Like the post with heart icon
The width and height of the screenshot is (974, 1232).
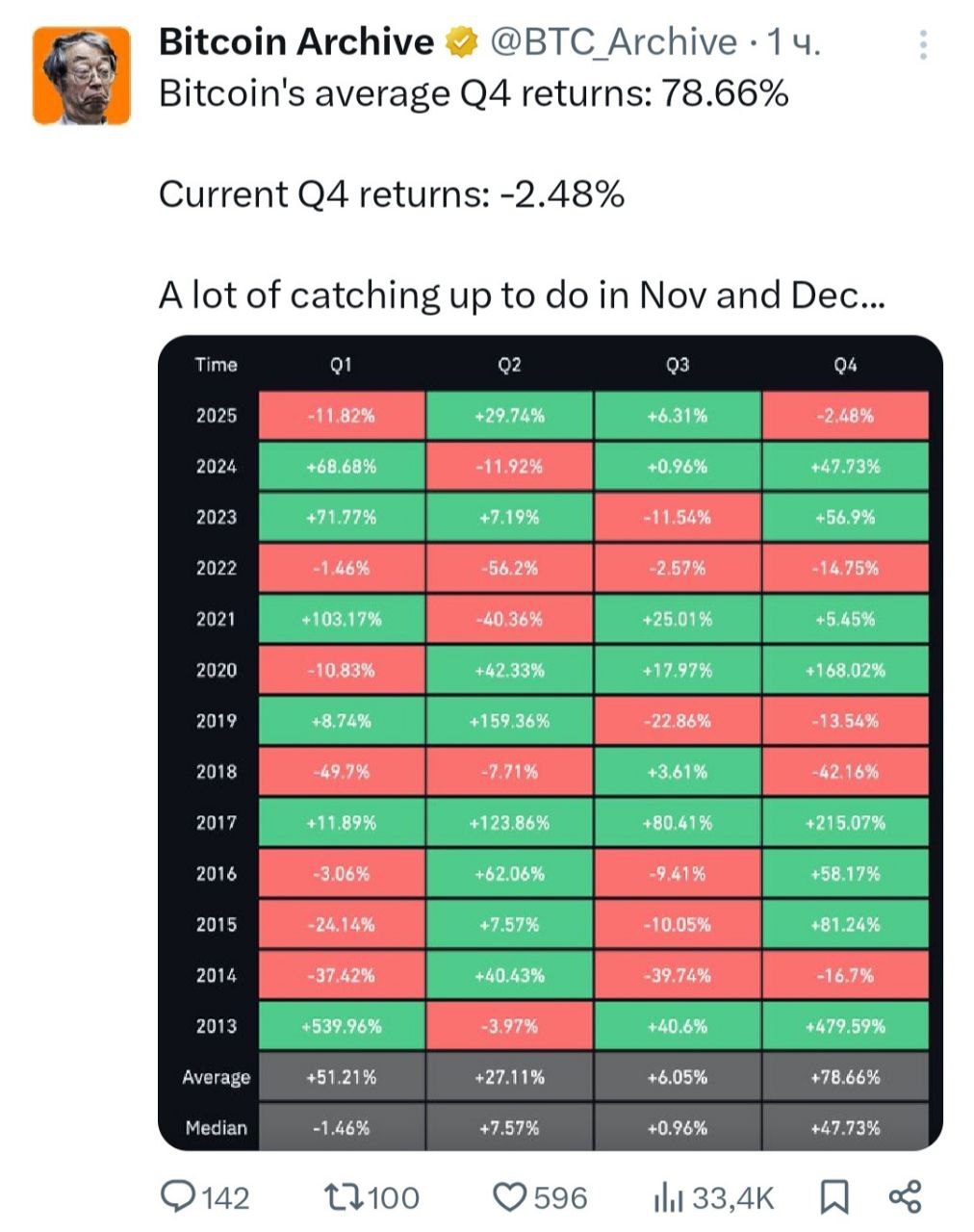509,1196
